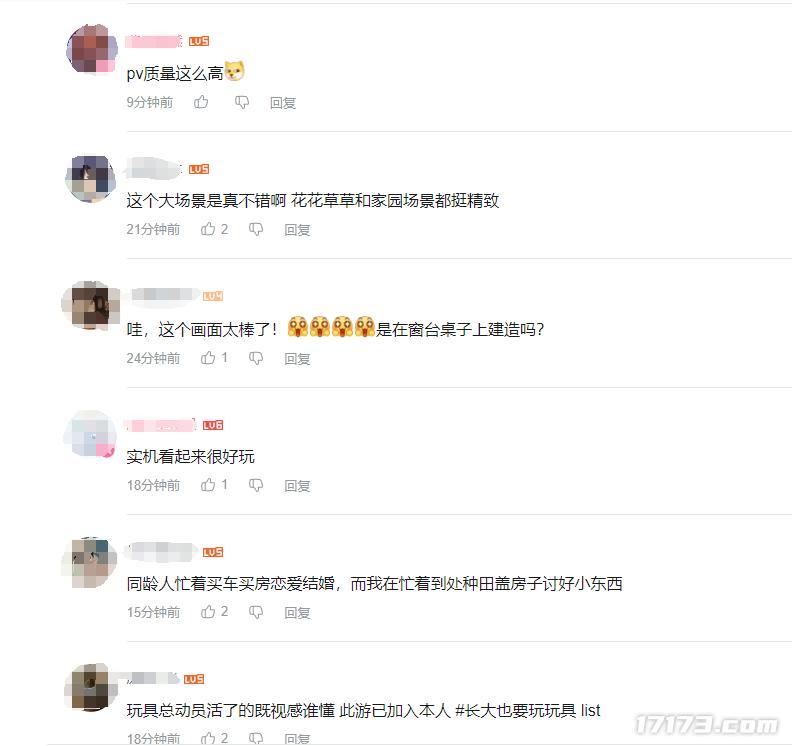Open avatar of '玩具总动员' commenter
This screenshot has width=792, height=746.
[x=89, y=687]
